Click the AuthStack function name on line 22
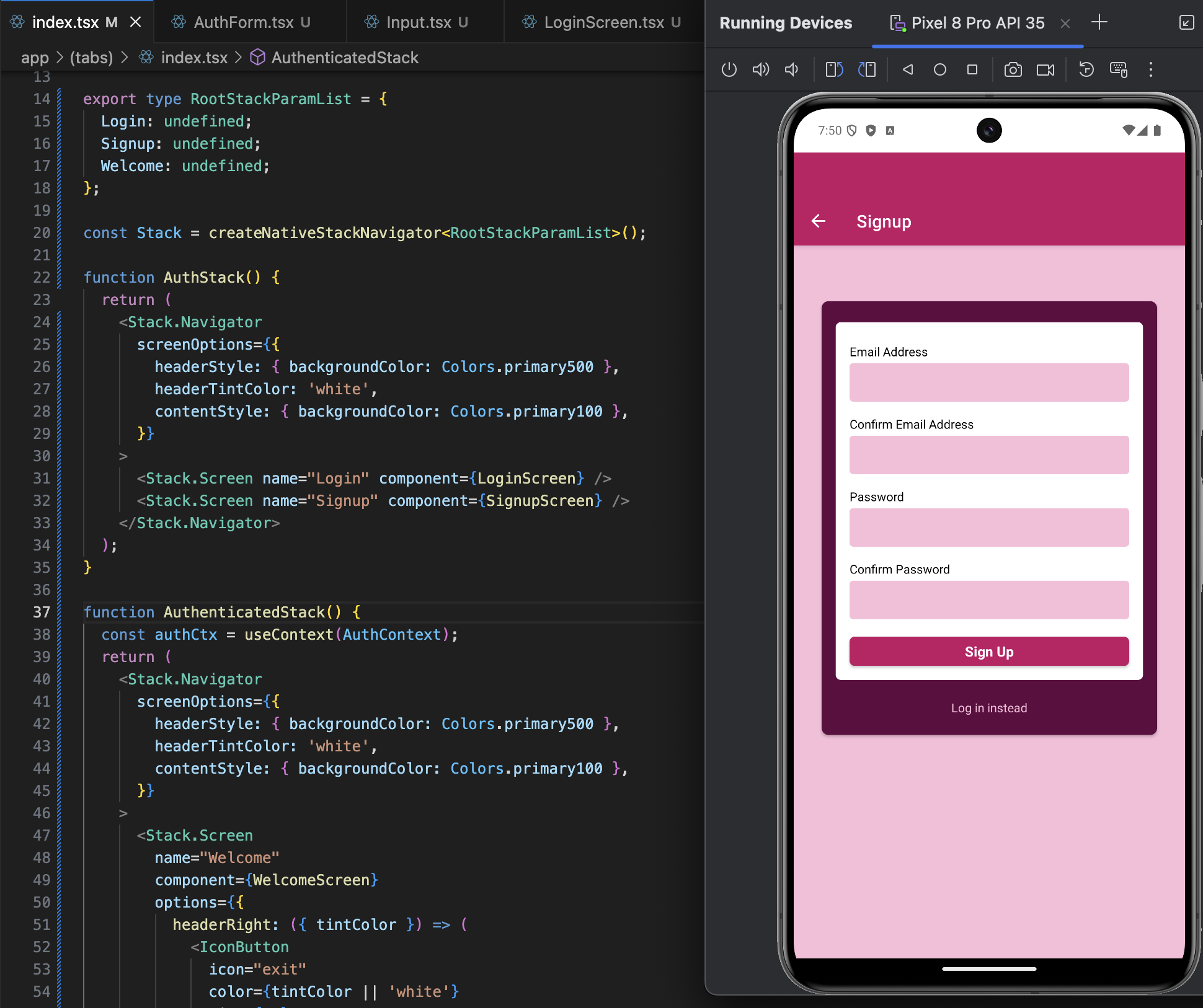 click(x=204, y=277)
